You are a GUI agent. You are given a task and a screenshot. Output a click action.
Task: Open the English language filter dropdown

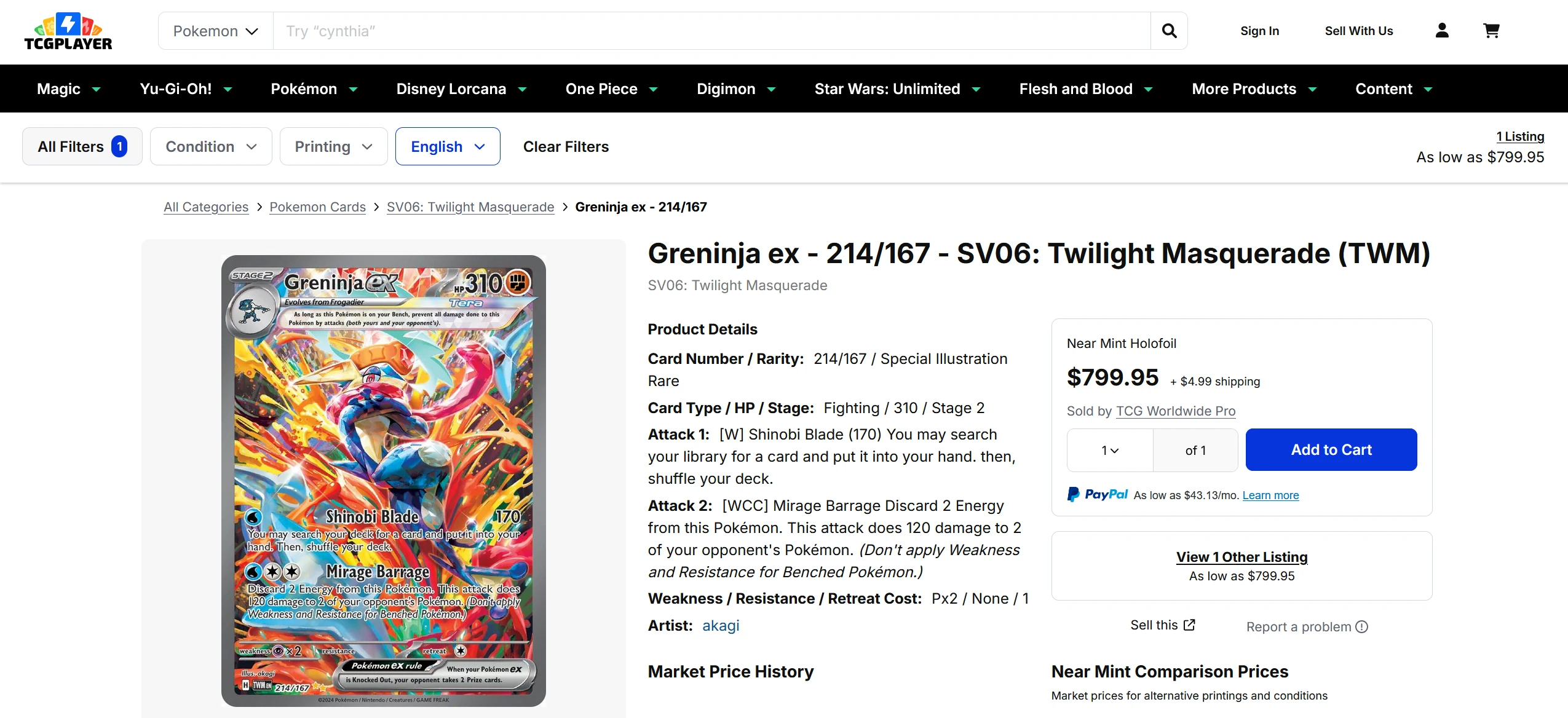448,146
